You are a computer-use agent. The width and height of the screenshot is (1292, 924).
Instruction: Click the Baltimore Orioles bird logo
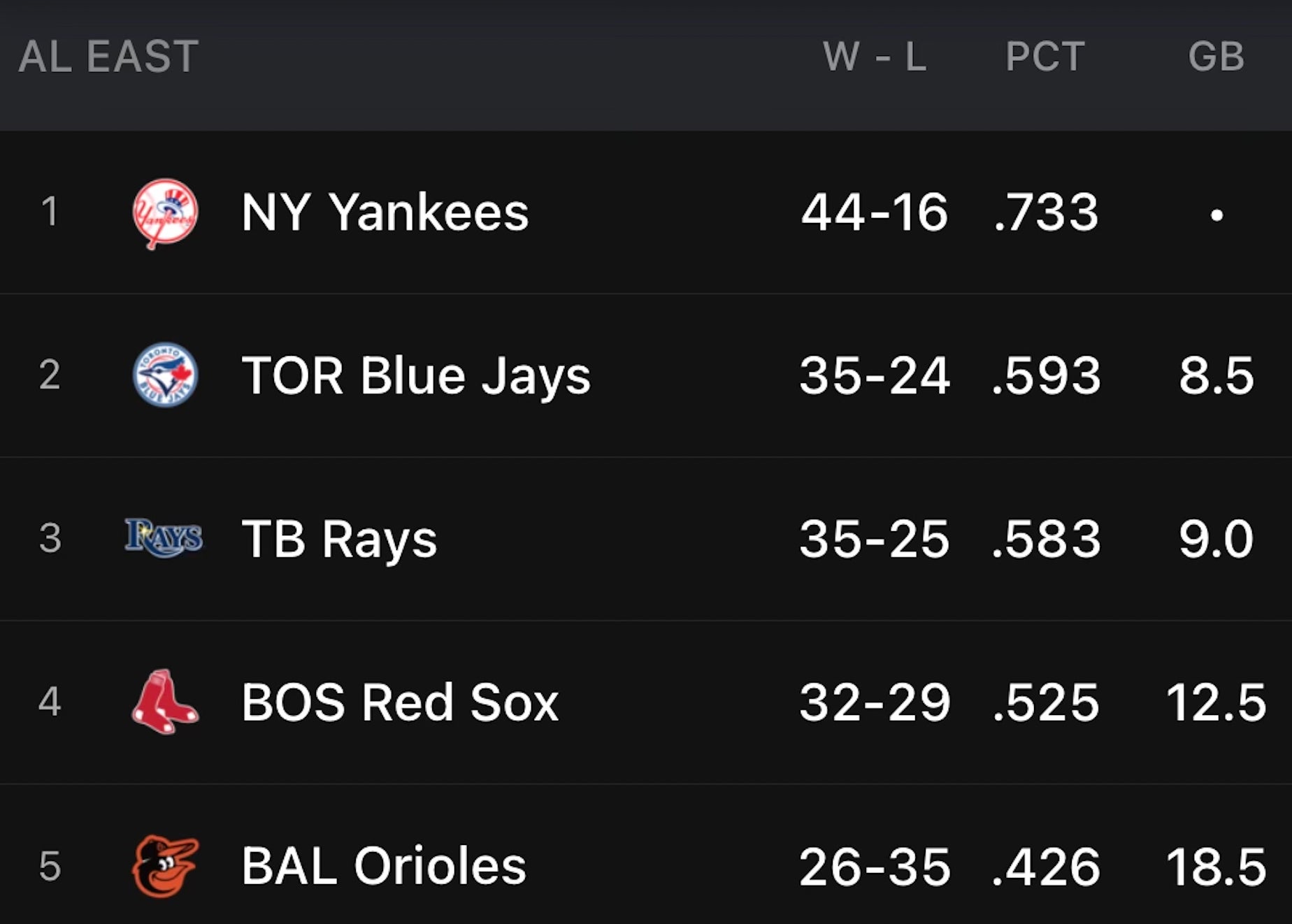(166, 866)
